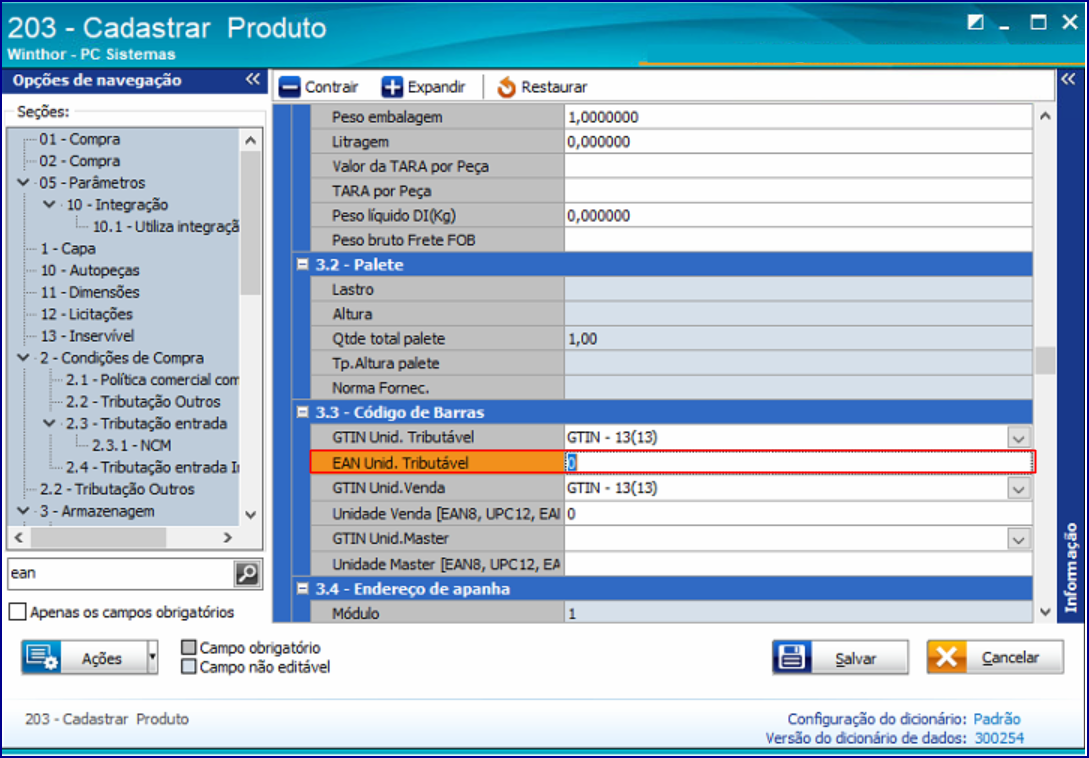Collapse the 05 - Parâmetros tree node

coord(23,183)
